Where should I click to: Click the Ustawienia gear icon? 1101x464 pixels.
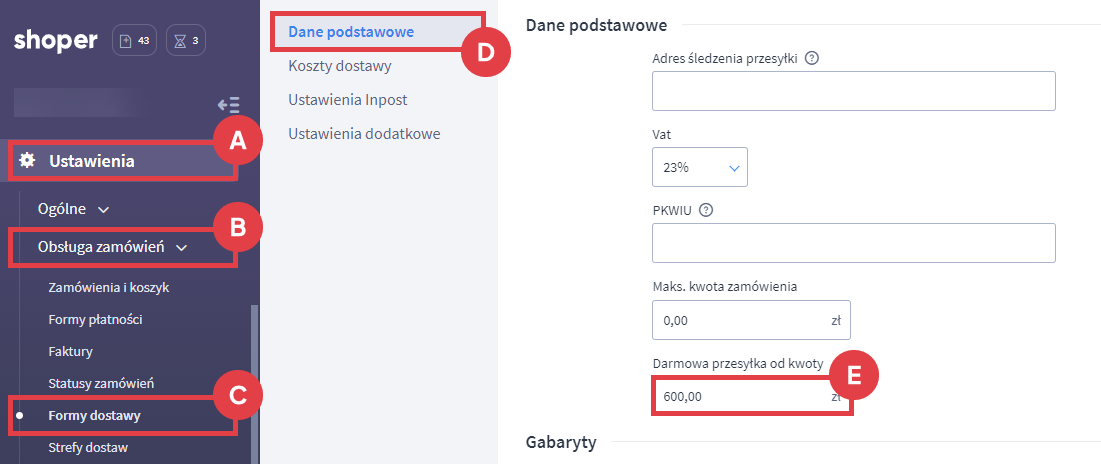[x=27, y=161]
